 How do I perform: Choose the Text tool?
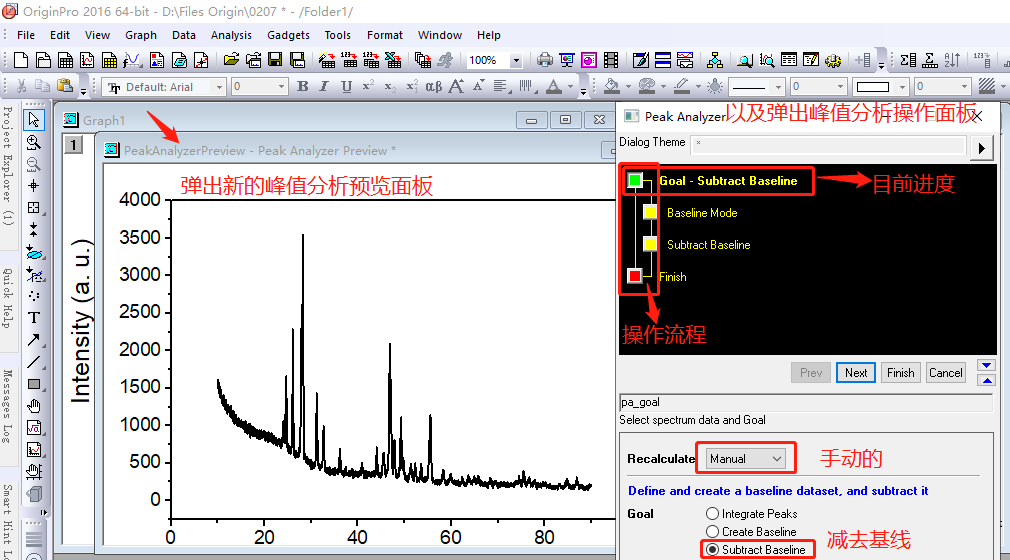pos(33,318)
